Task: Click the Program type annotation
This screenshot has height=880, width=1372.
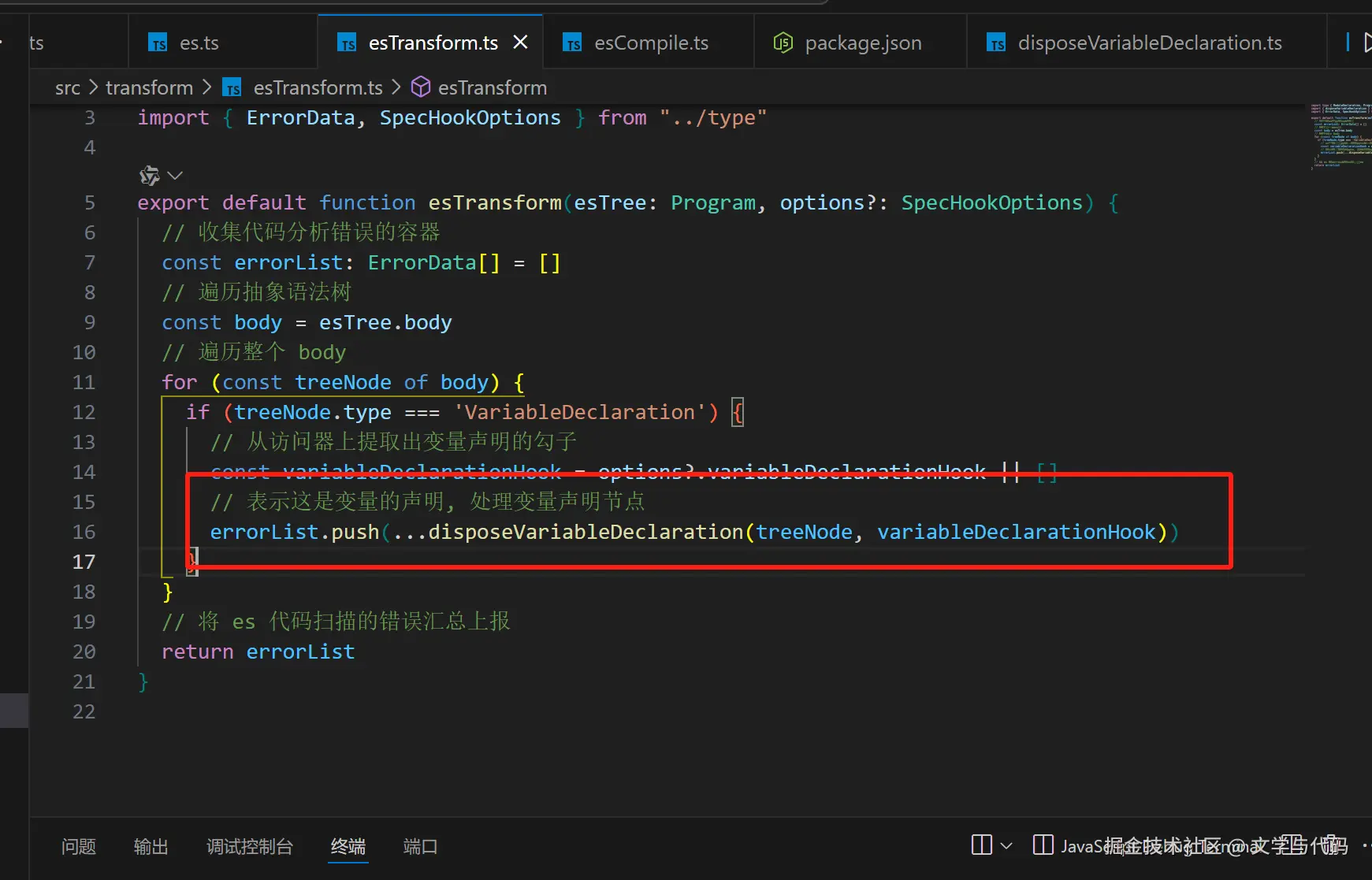Action: [713, 202]
